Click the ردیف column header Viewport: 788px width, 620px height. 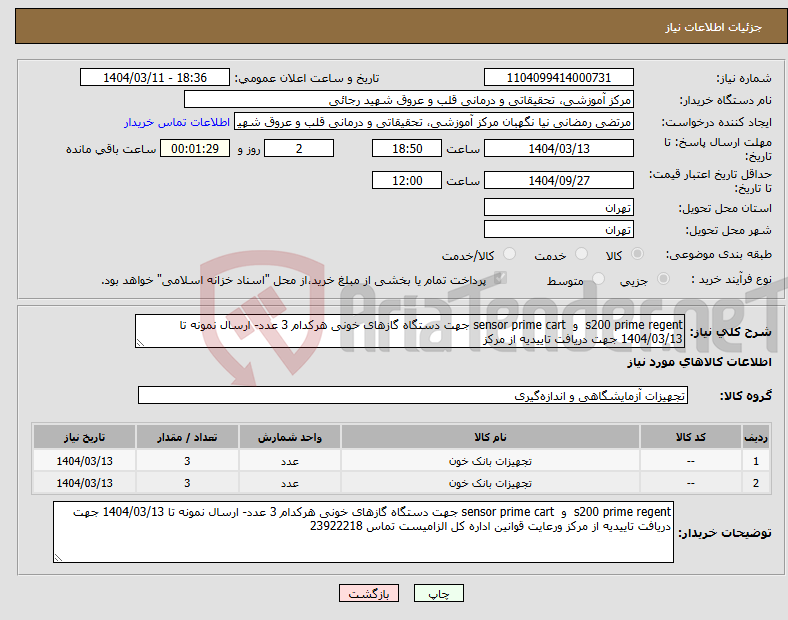755,437
